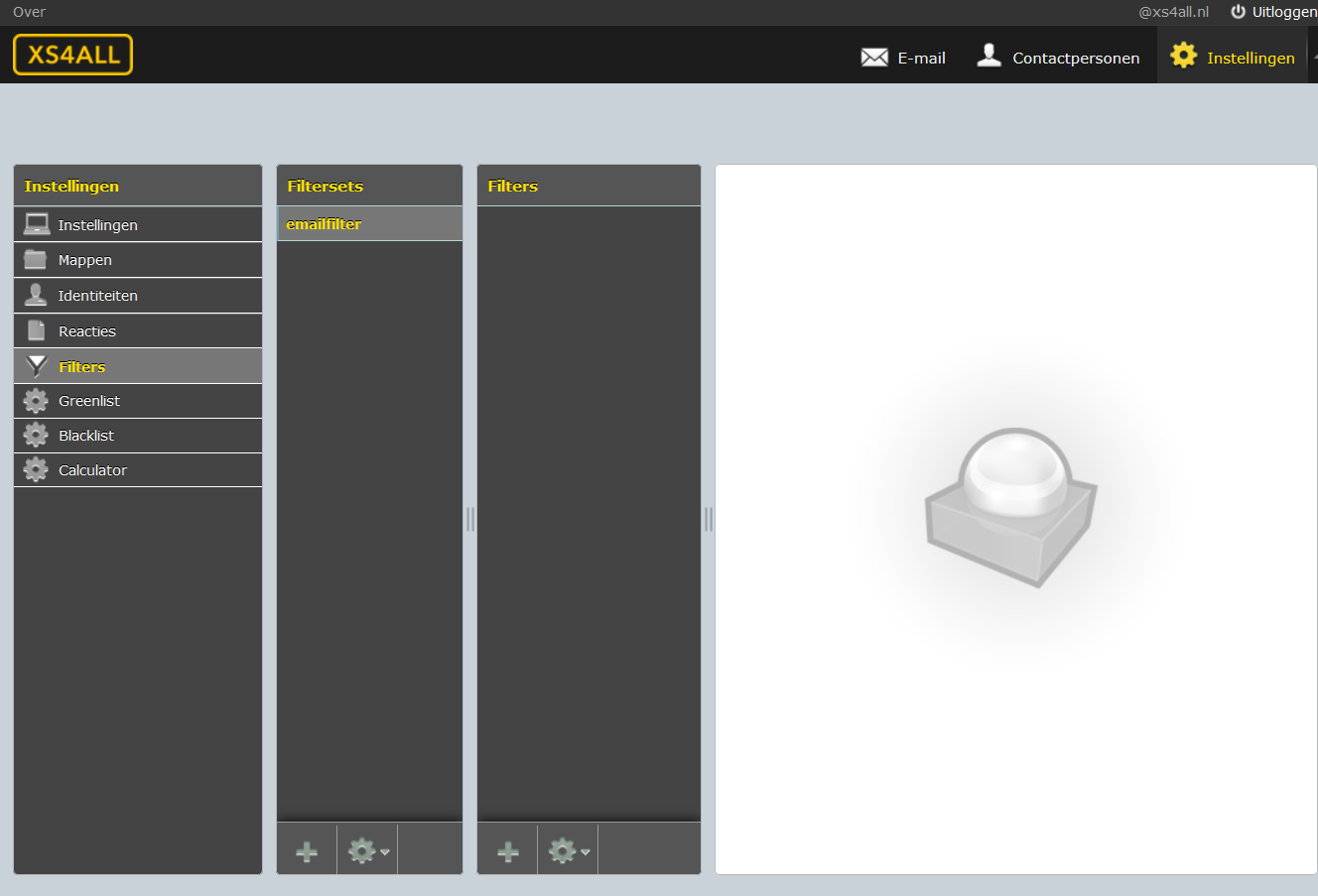Select Mappen in the settings sidebar
Viewport: 1318px width, 896px height.
coord(138,260)
